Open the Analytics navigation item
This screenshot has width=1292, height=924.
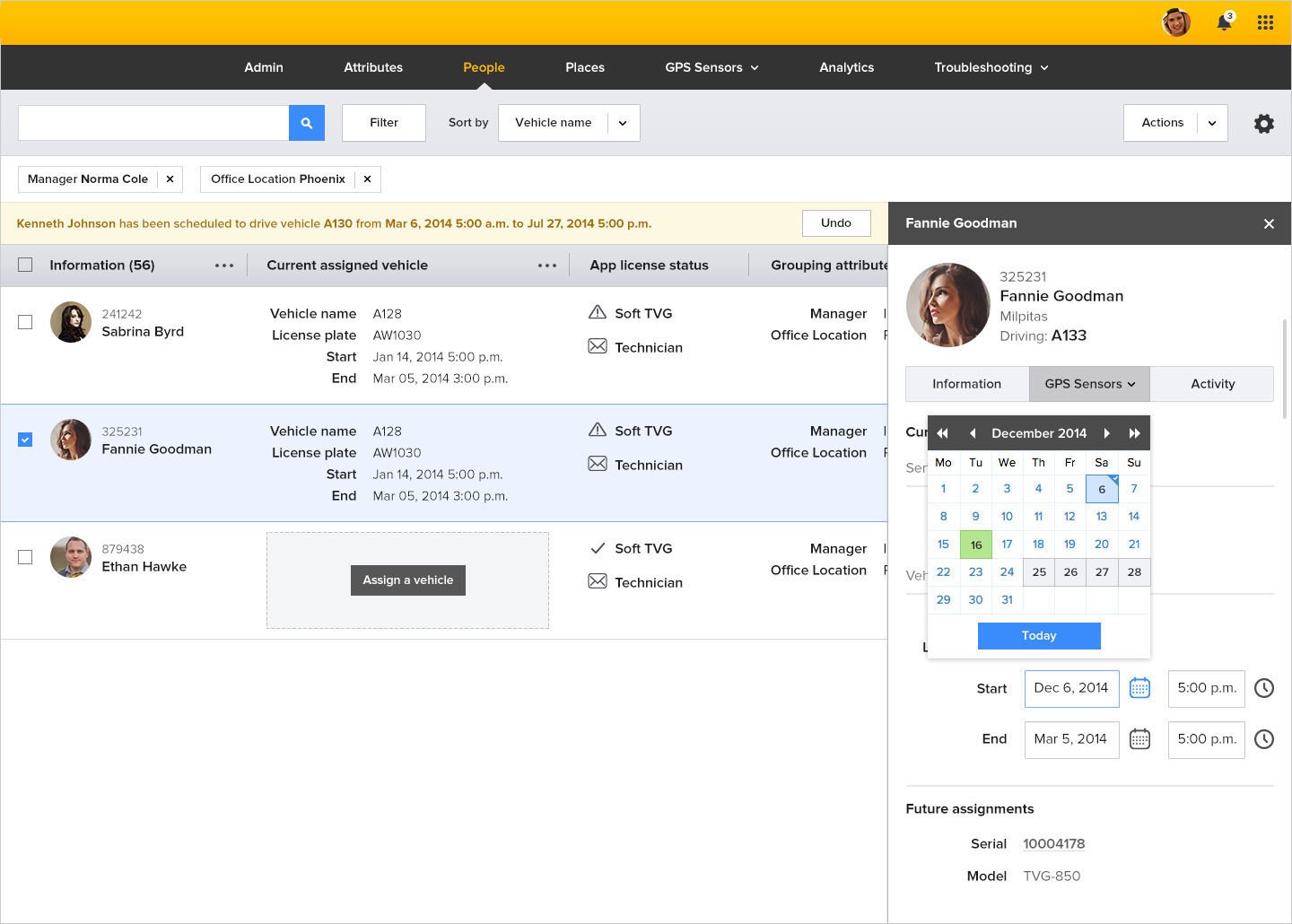pyautogui.click(x=846, y=67)
